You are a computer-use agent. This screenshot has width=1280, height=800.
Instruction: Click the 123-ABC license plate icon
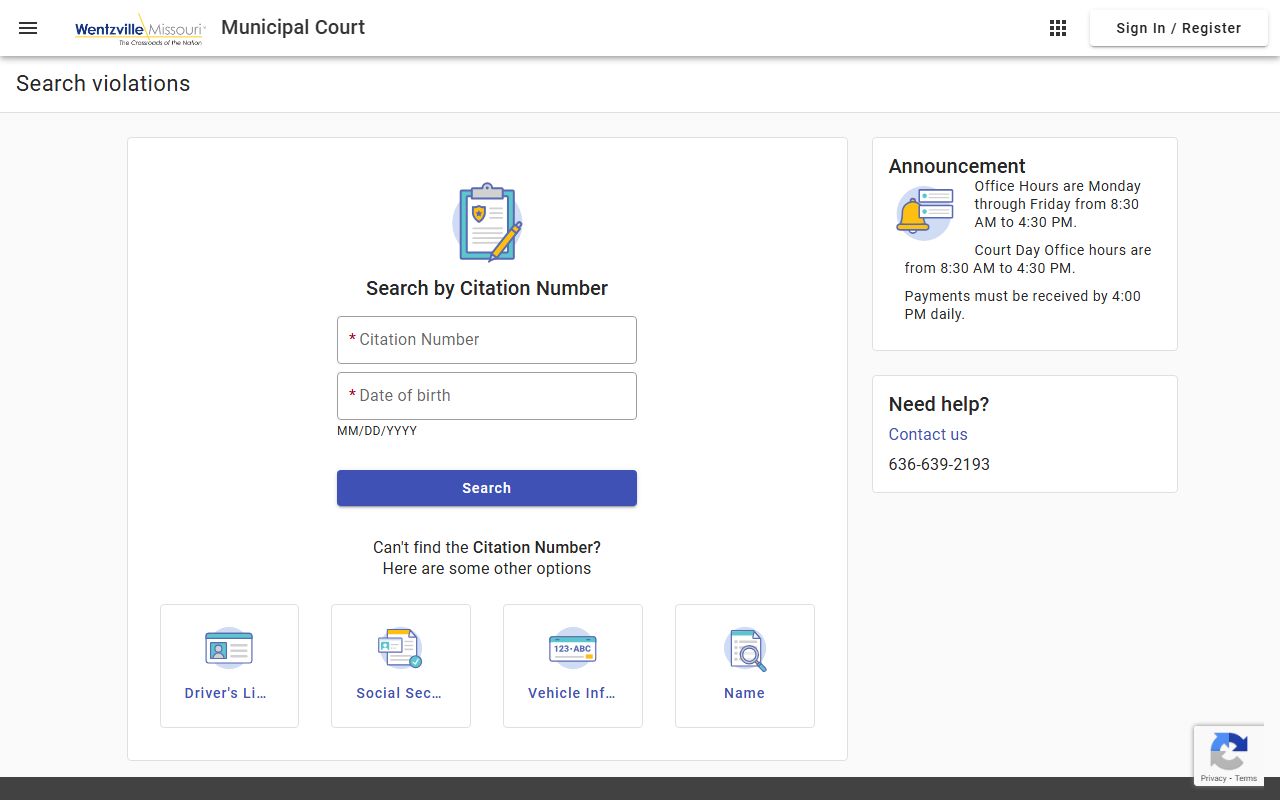point(573,649)
